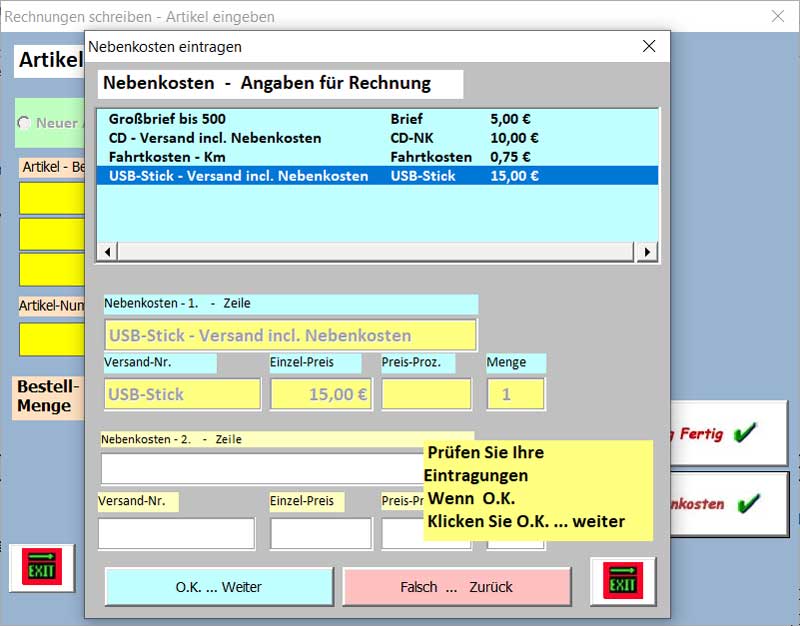Screen dimensions: 800x626
Task: Click the first-row Preis-Proz. field
Action: (426, 394)
